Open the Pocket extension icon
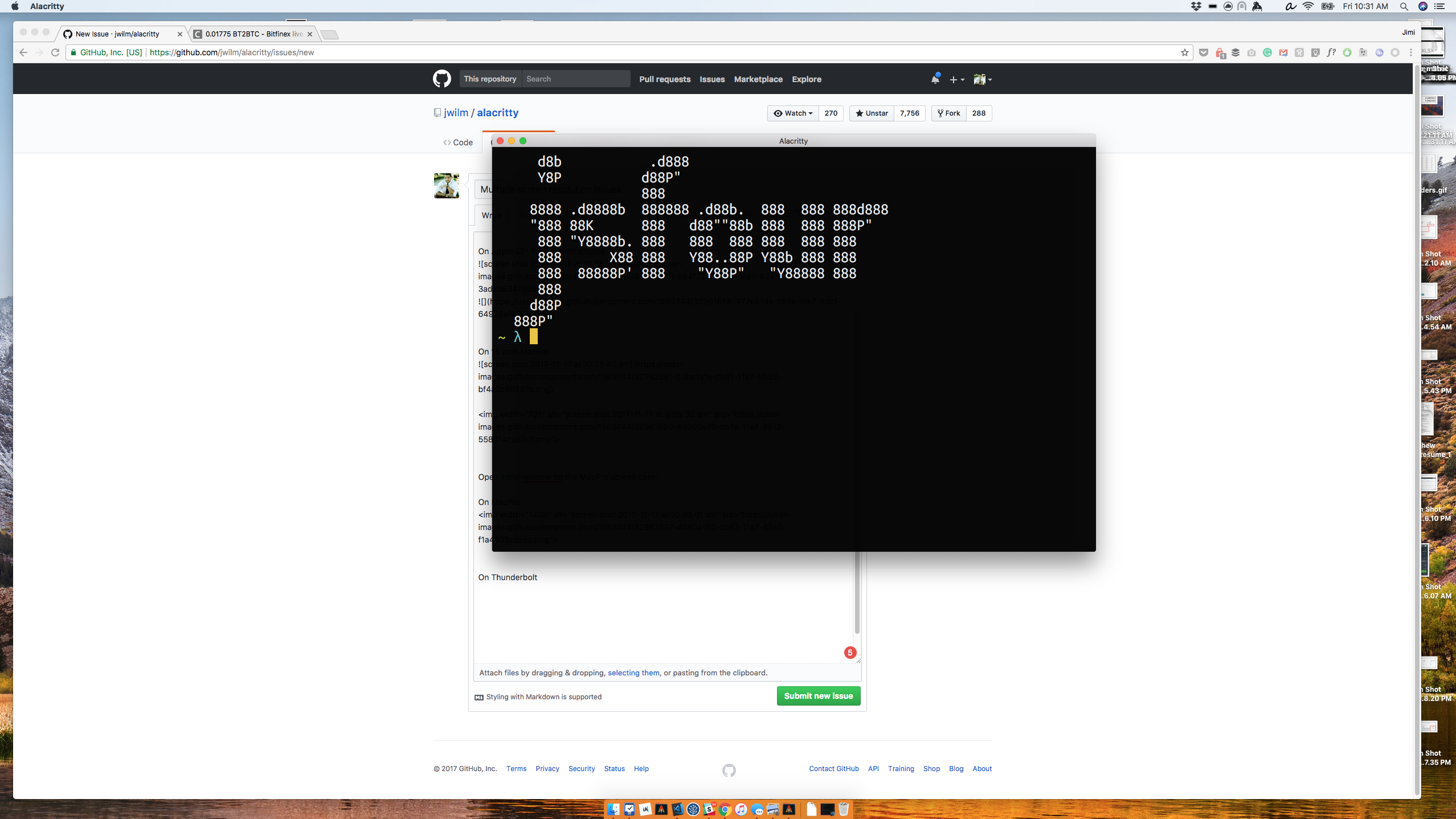The width and height of the screenshot is (1456, 819). click(x=1204, y=52)
